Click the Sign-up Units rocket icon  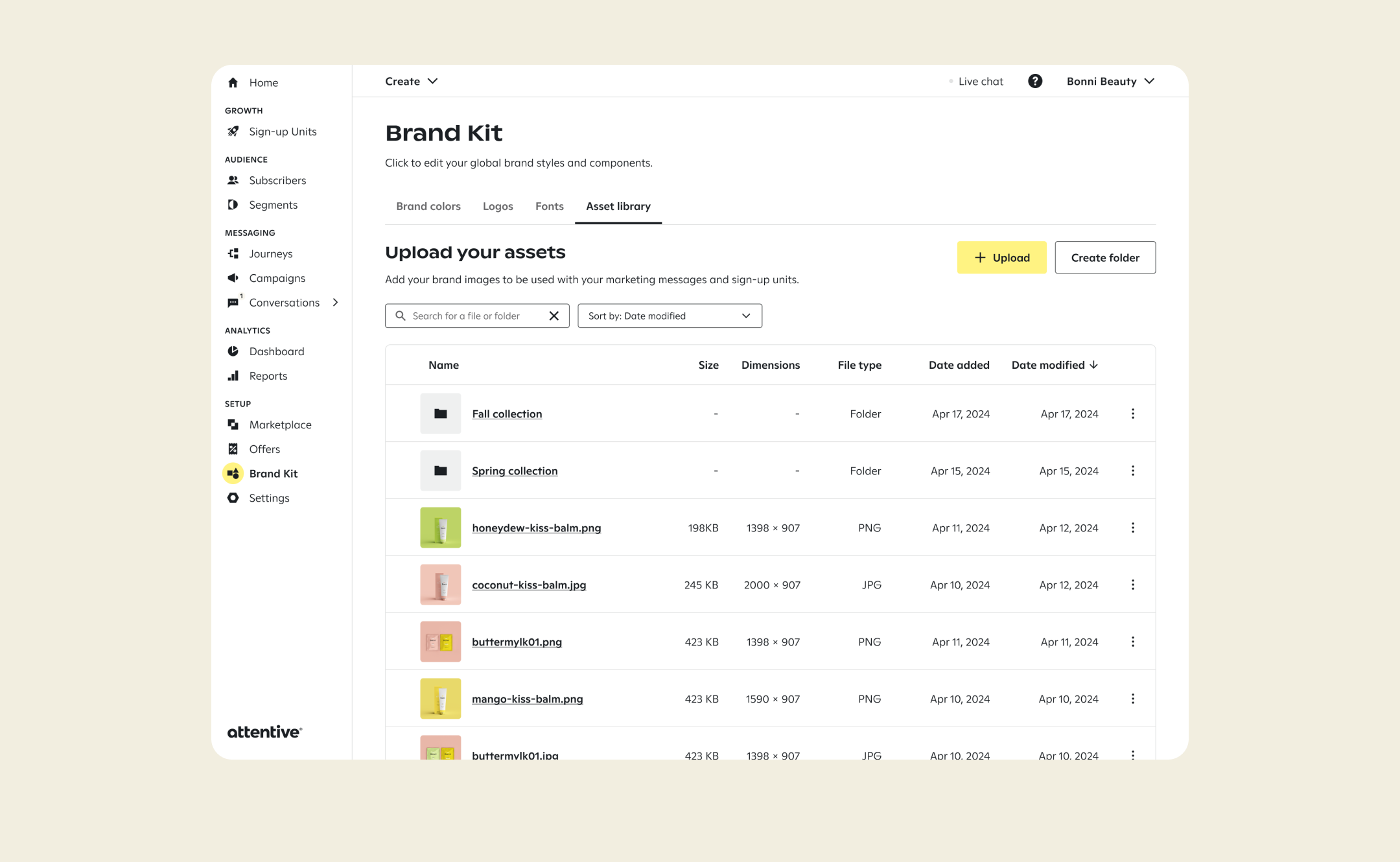coord(233,132)
